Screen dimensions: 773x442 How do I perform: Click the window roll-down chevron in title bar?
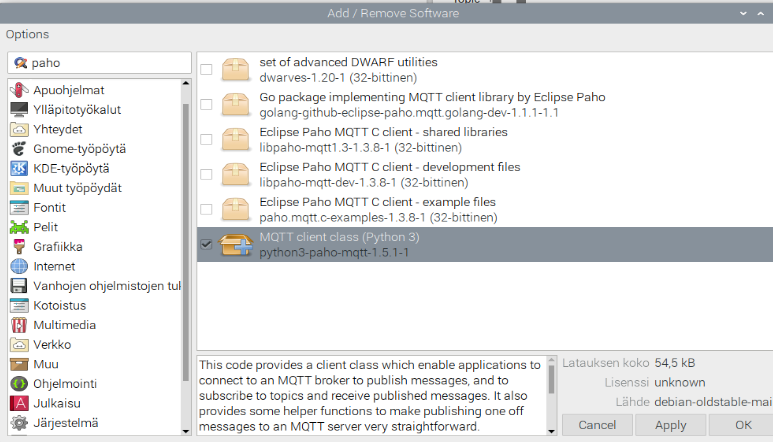click(x=743, y=13)
